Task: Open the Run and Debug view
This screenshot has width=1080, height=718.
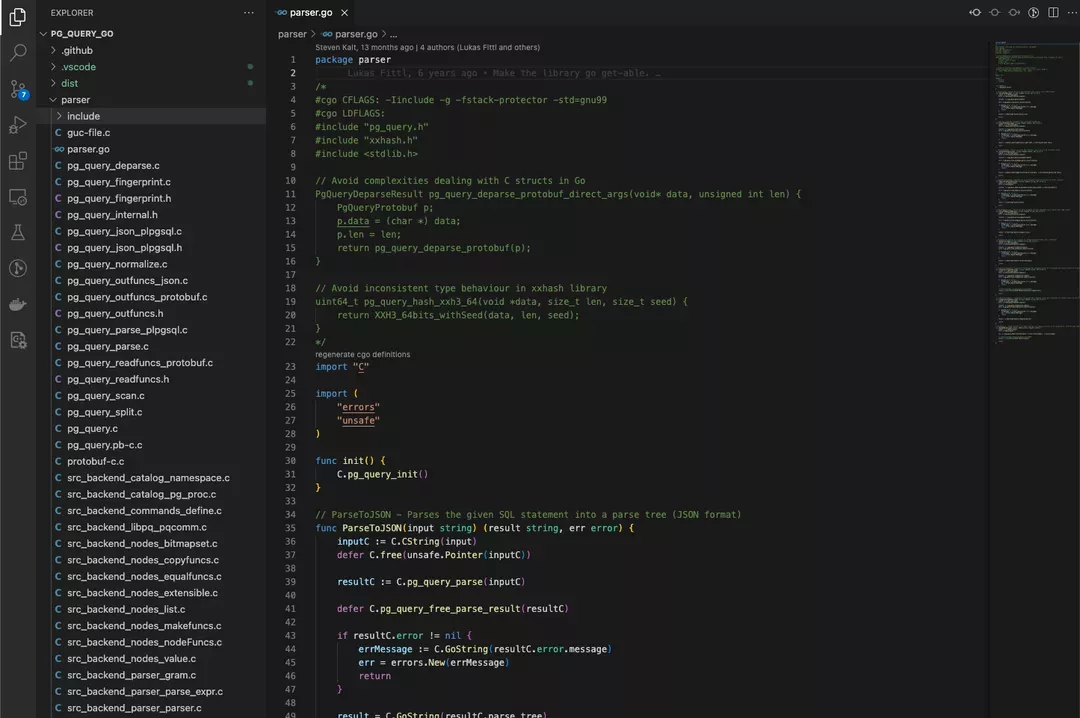Action: tap(18, 125)
